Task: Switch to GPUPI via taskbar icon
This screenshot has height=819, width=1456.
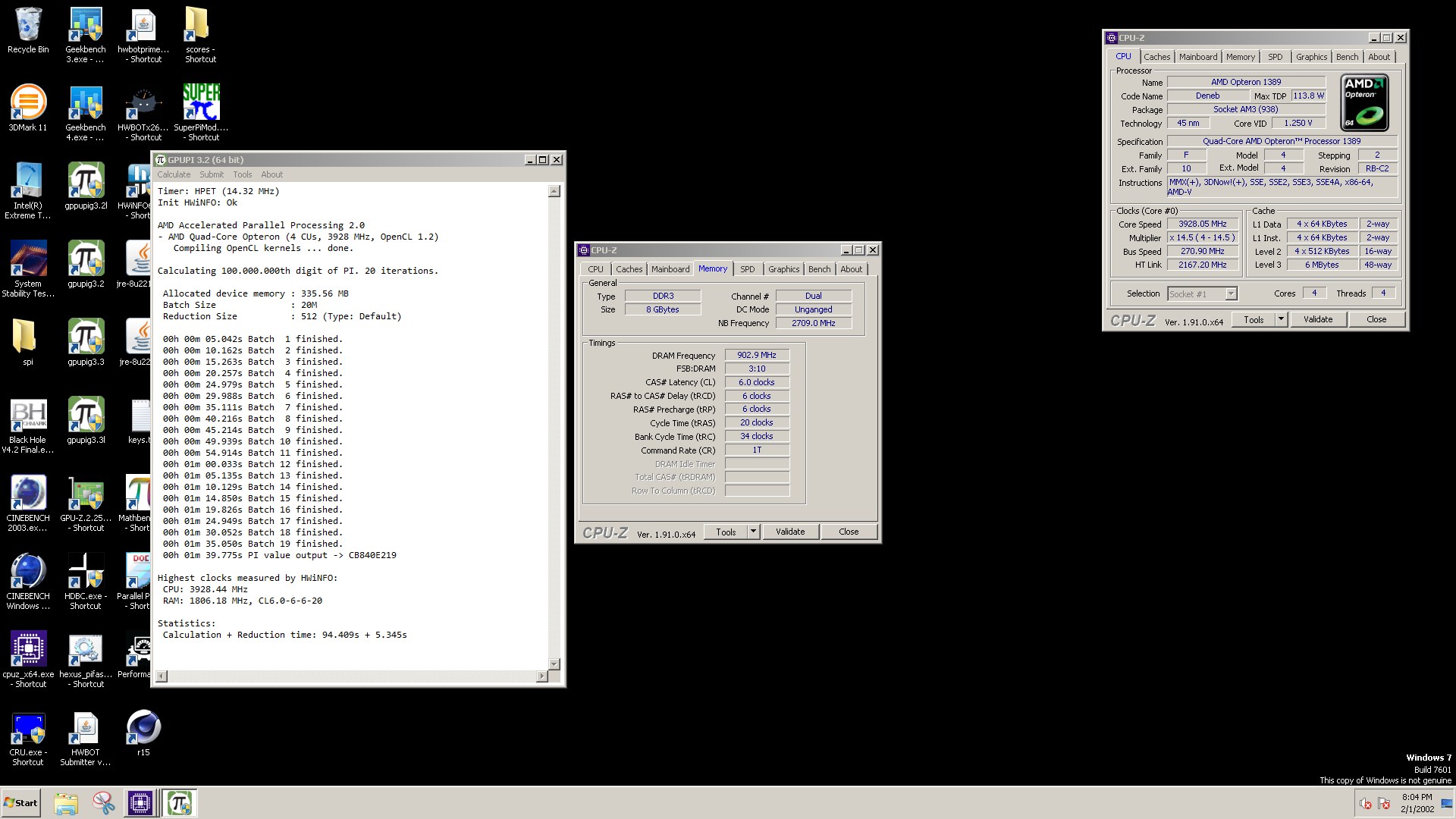Action: coord(180,803)
